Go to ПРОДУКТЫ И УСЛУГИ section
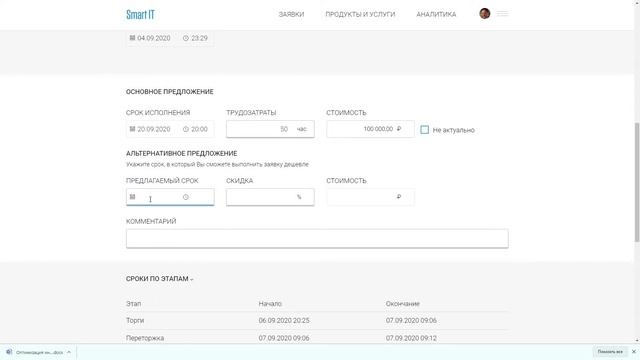This screenshot has height=360, width=640. pos(360,14)
